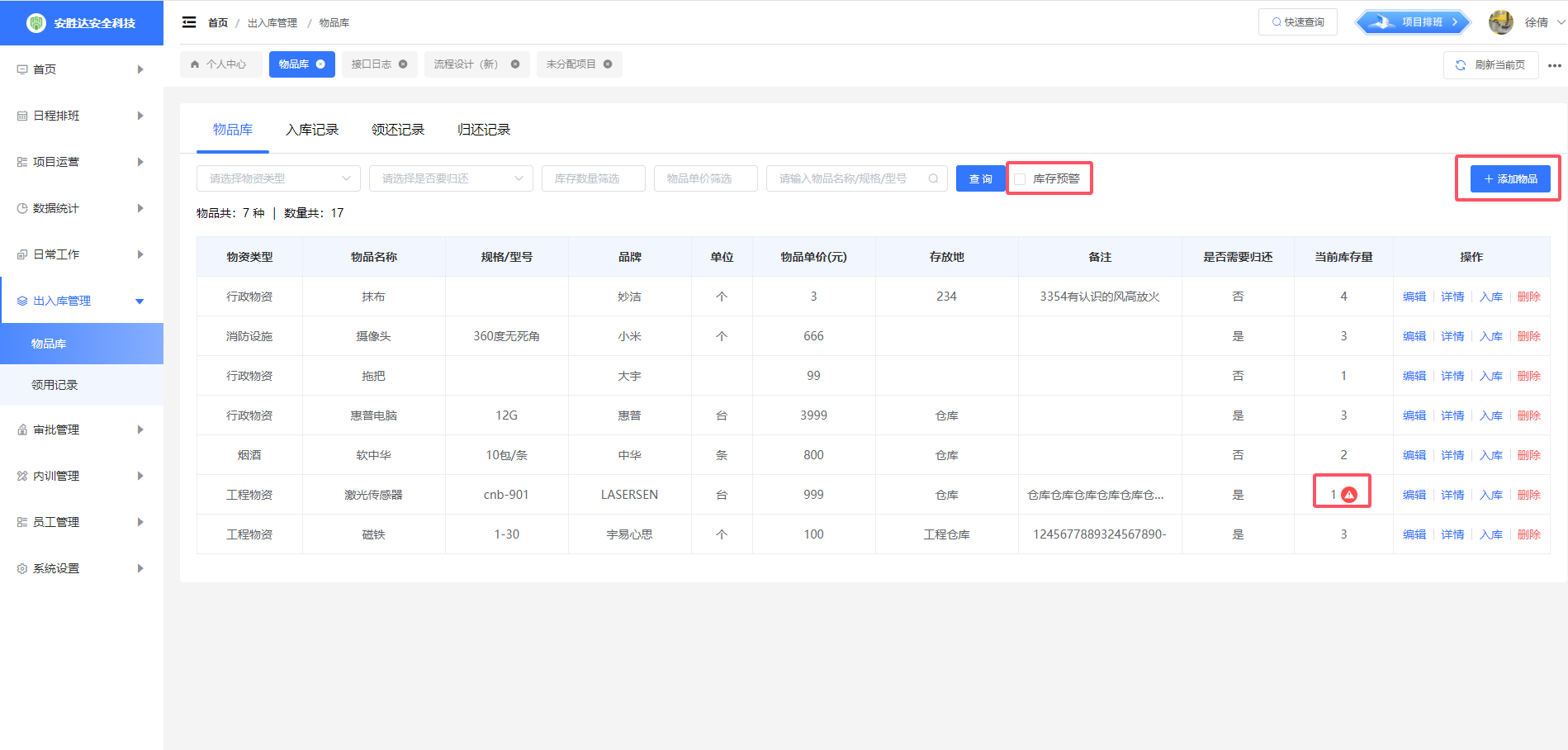Click the user avatar picture
This screenshot has height=750, width=1568.
[x=1500, y=22]
